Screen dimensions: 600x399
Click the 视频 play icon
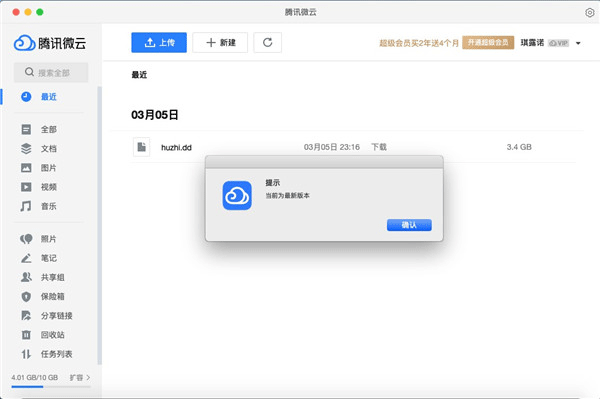(x=26, y=187)
